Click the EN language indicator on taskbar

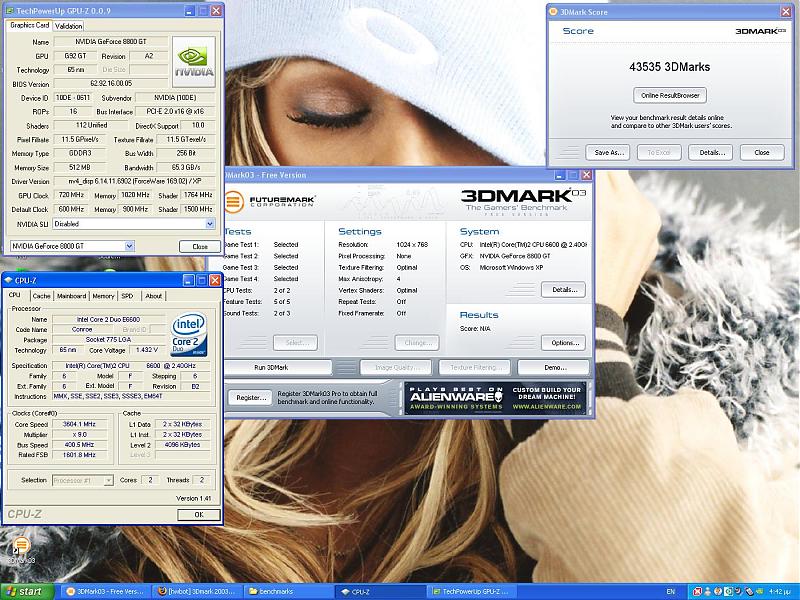coord(671,592)
